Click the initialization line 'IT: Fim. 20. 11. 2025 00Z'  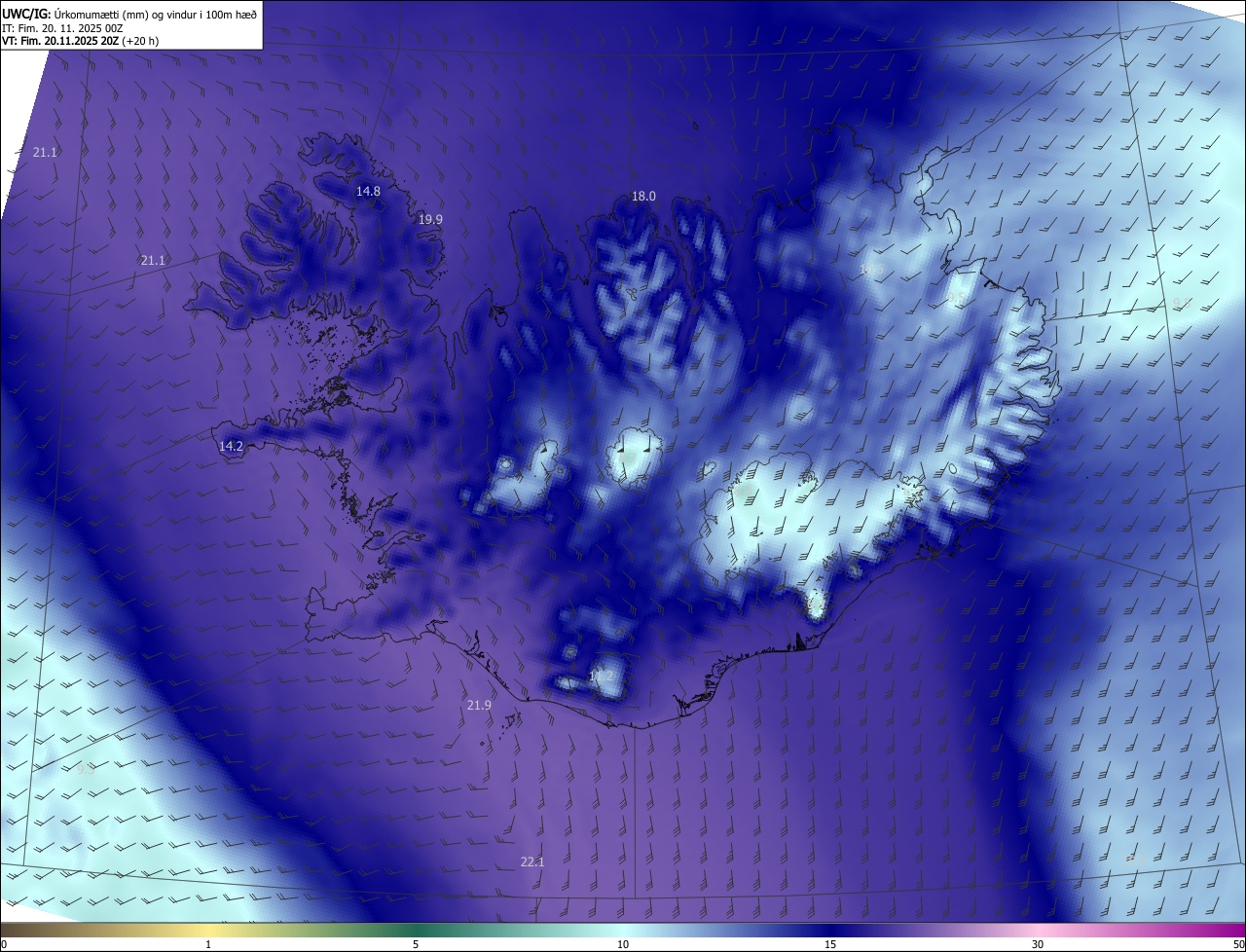[62, 27]
